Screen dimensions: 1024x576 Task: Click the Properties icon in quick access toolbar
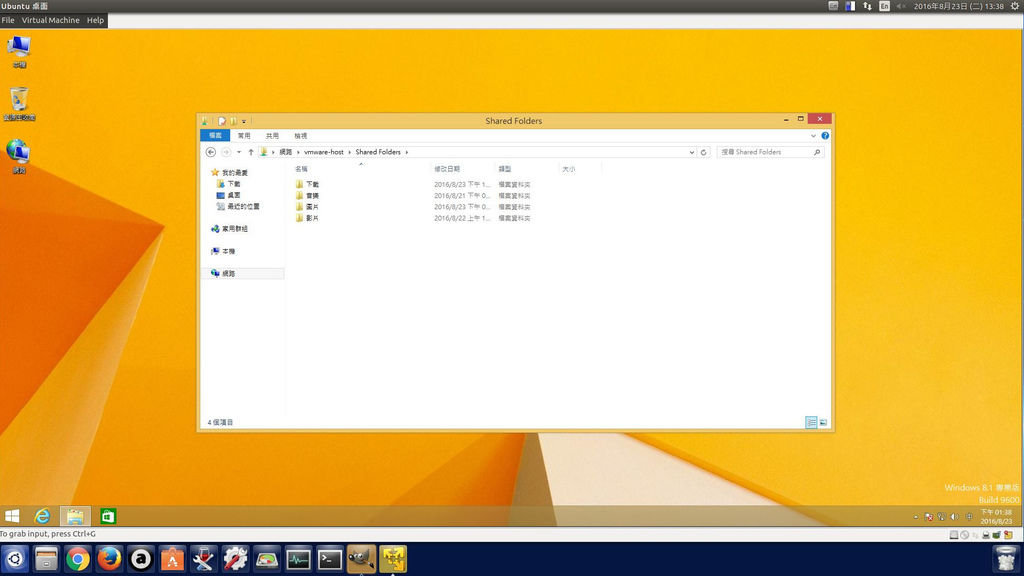point(222,121)
